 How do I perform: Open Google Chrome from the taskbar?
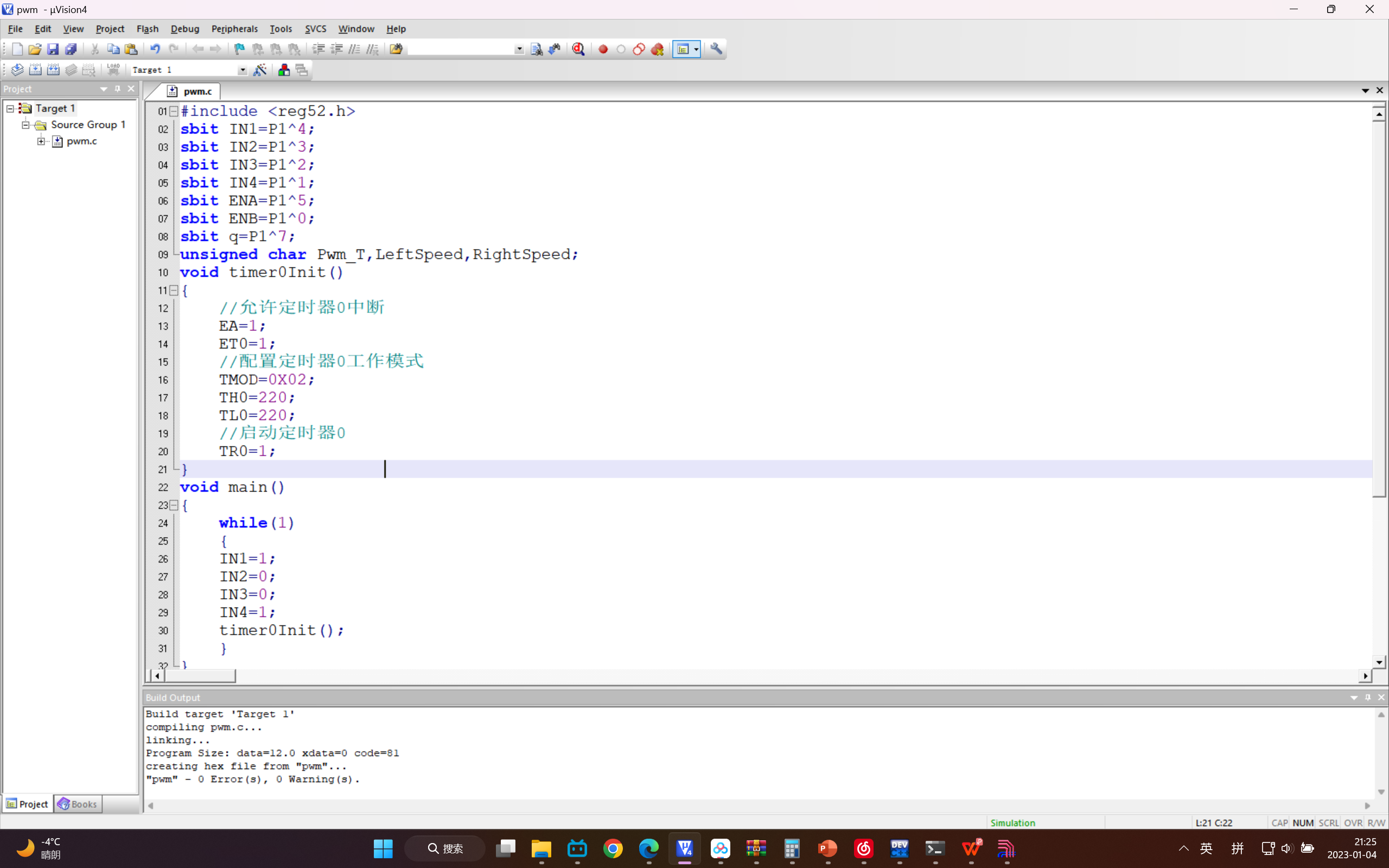pyautogui.click(x=613, y=848)
